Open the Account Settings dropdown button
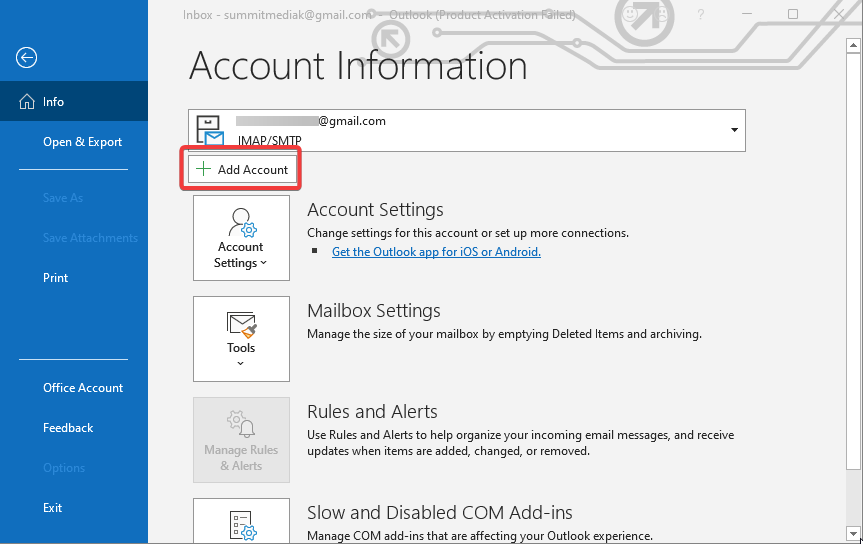863x544 pixels. tap(241, 238)
